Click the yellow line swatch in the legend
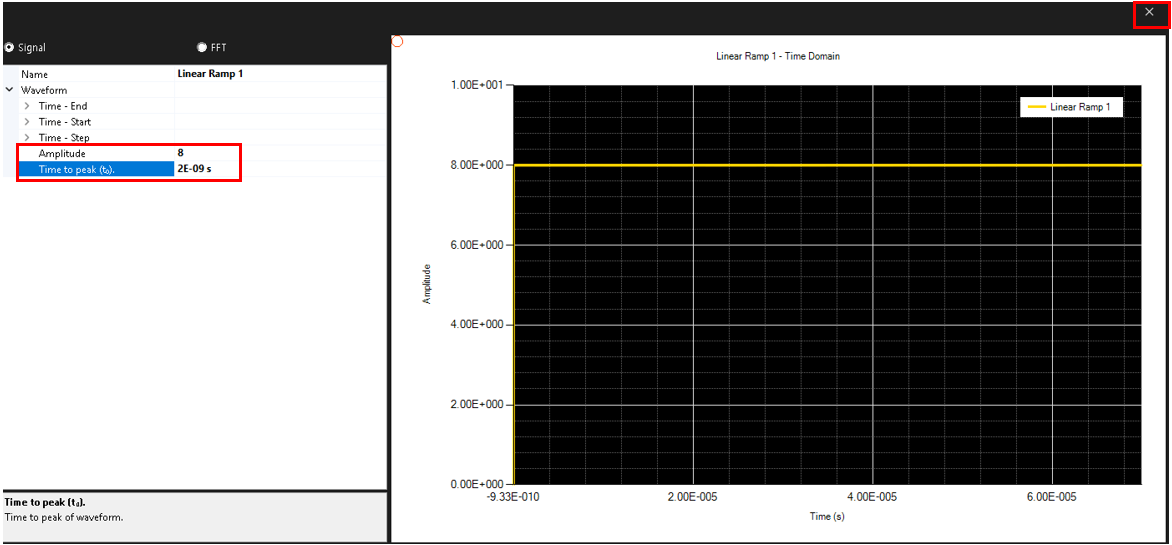Viewport: 1172px width, 545px height. coord(1036,107)
